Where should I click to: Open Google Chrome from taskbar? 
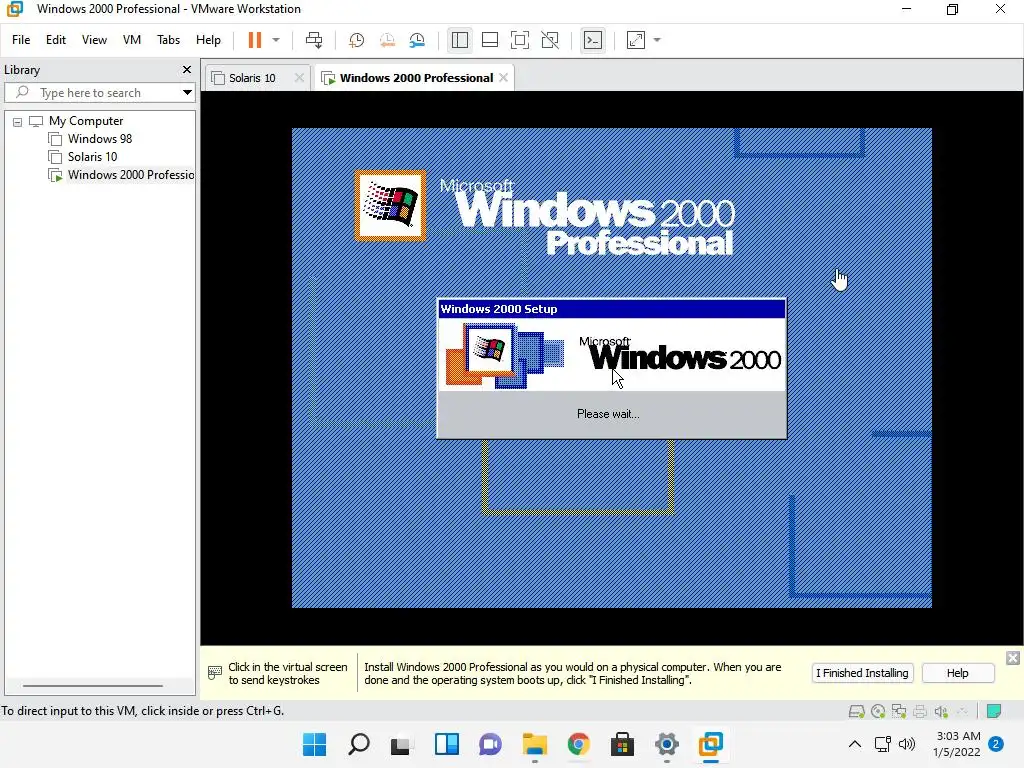[x=579, y=744]
